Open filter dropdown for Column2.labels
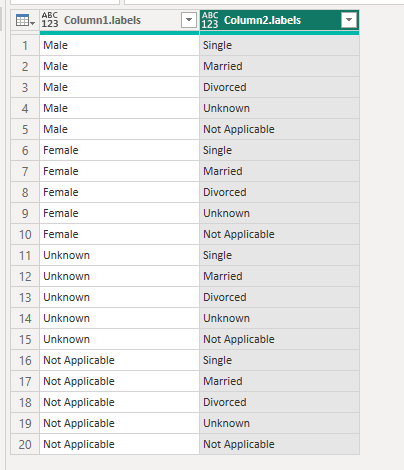The image size is (404, 470). 349,20
